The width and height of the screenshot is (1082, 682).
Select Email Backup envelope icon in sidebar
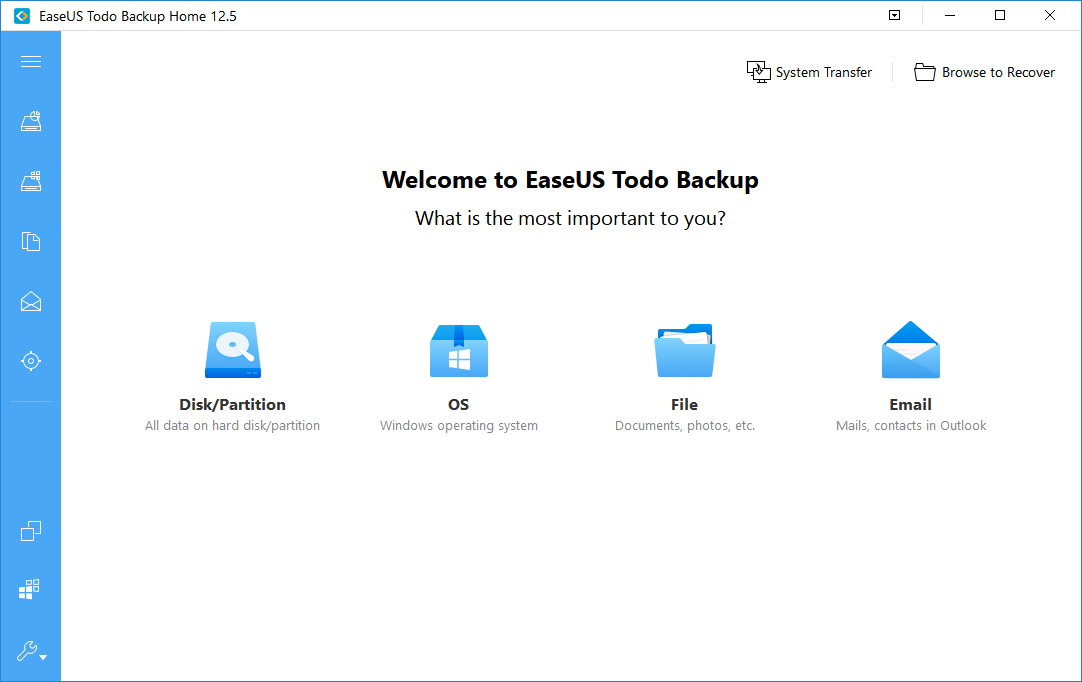[x=30, y=301]
